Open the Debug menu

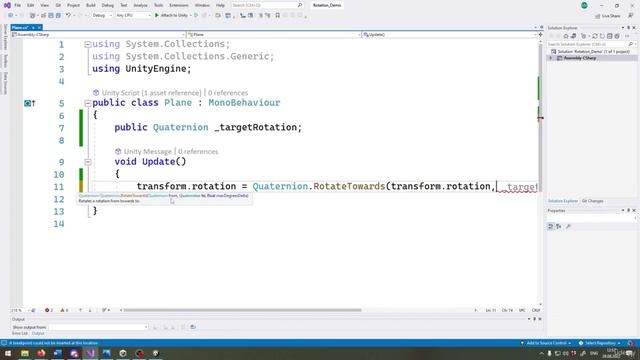108,5
